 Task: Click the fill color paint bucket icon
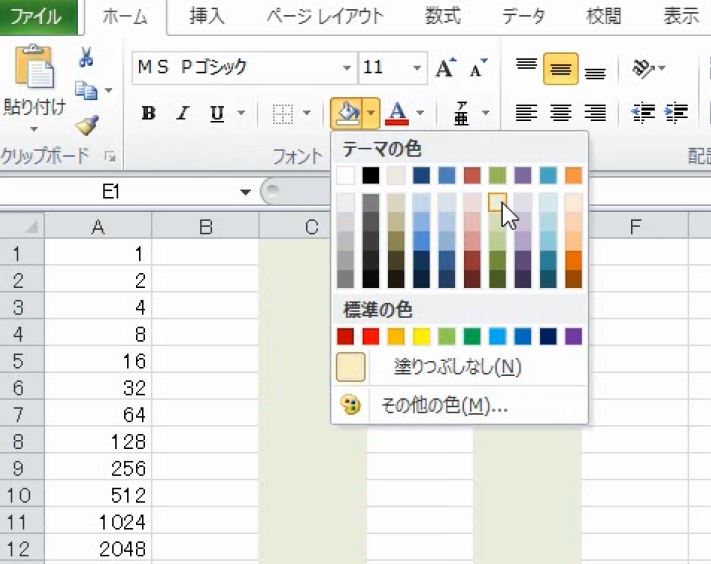coord(347,113)
